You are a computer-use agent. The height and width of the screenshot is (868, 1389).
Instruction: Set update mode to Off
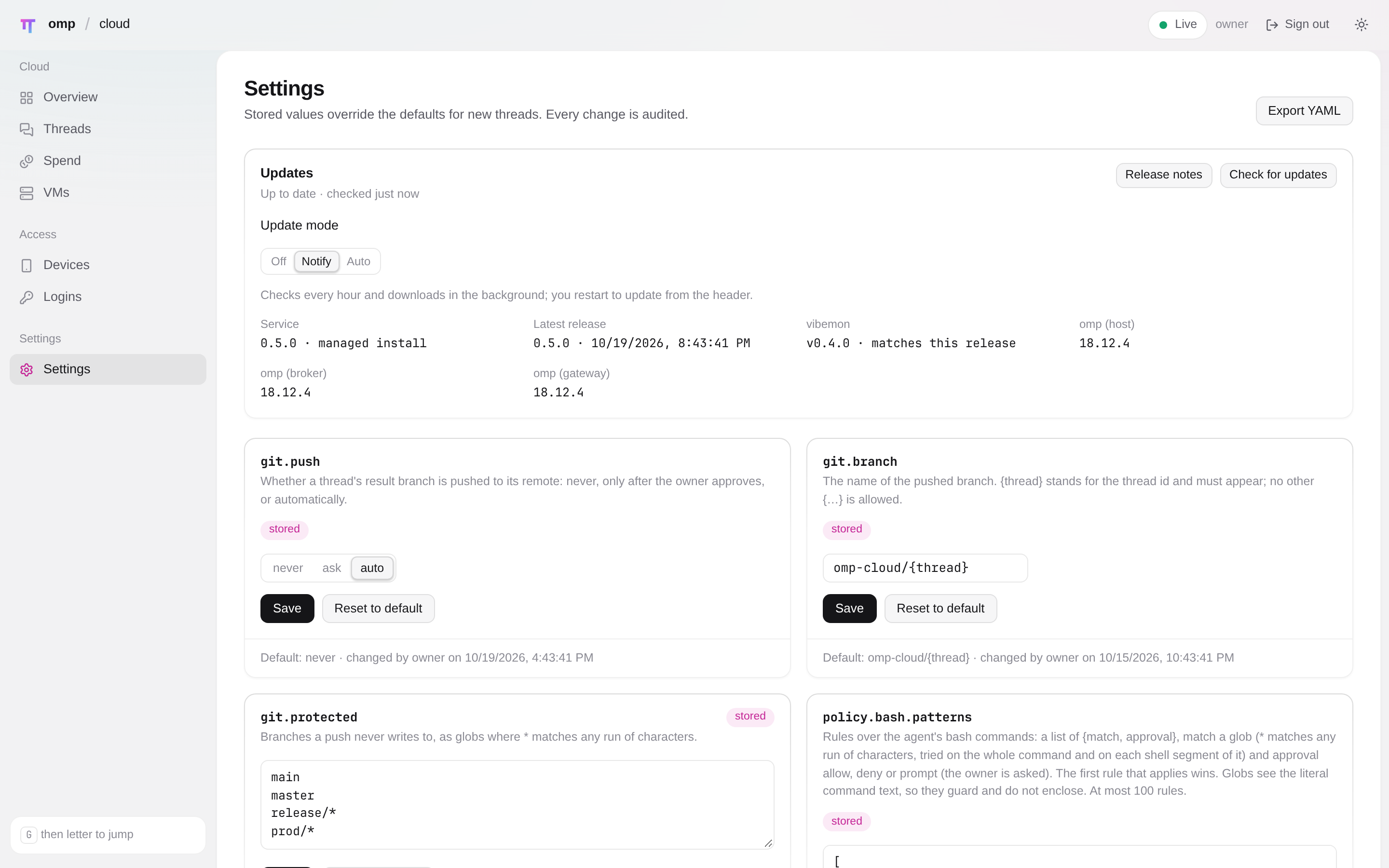[x=278, y=262]
